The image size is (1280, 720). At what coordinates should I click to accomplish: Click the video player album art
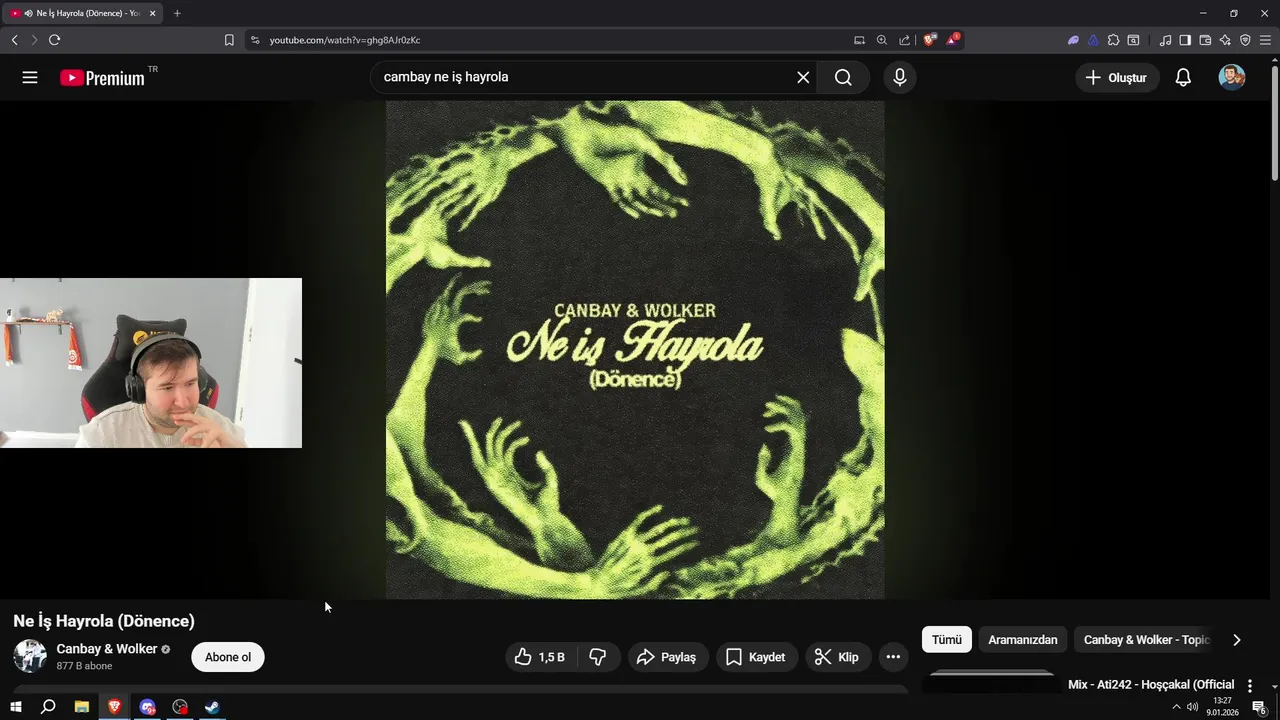click(635, 350)
